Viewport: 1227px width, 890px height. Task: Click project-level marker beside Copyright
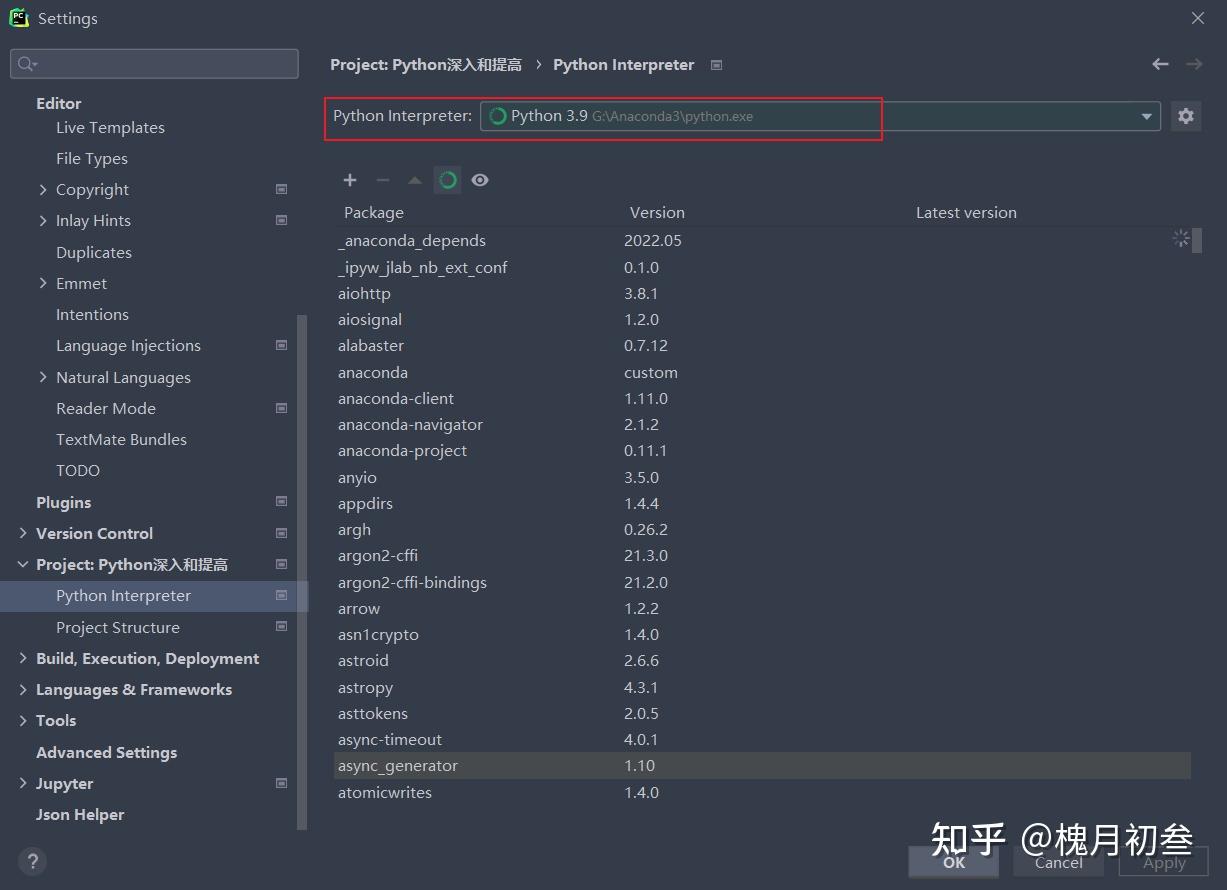(281, 189)
